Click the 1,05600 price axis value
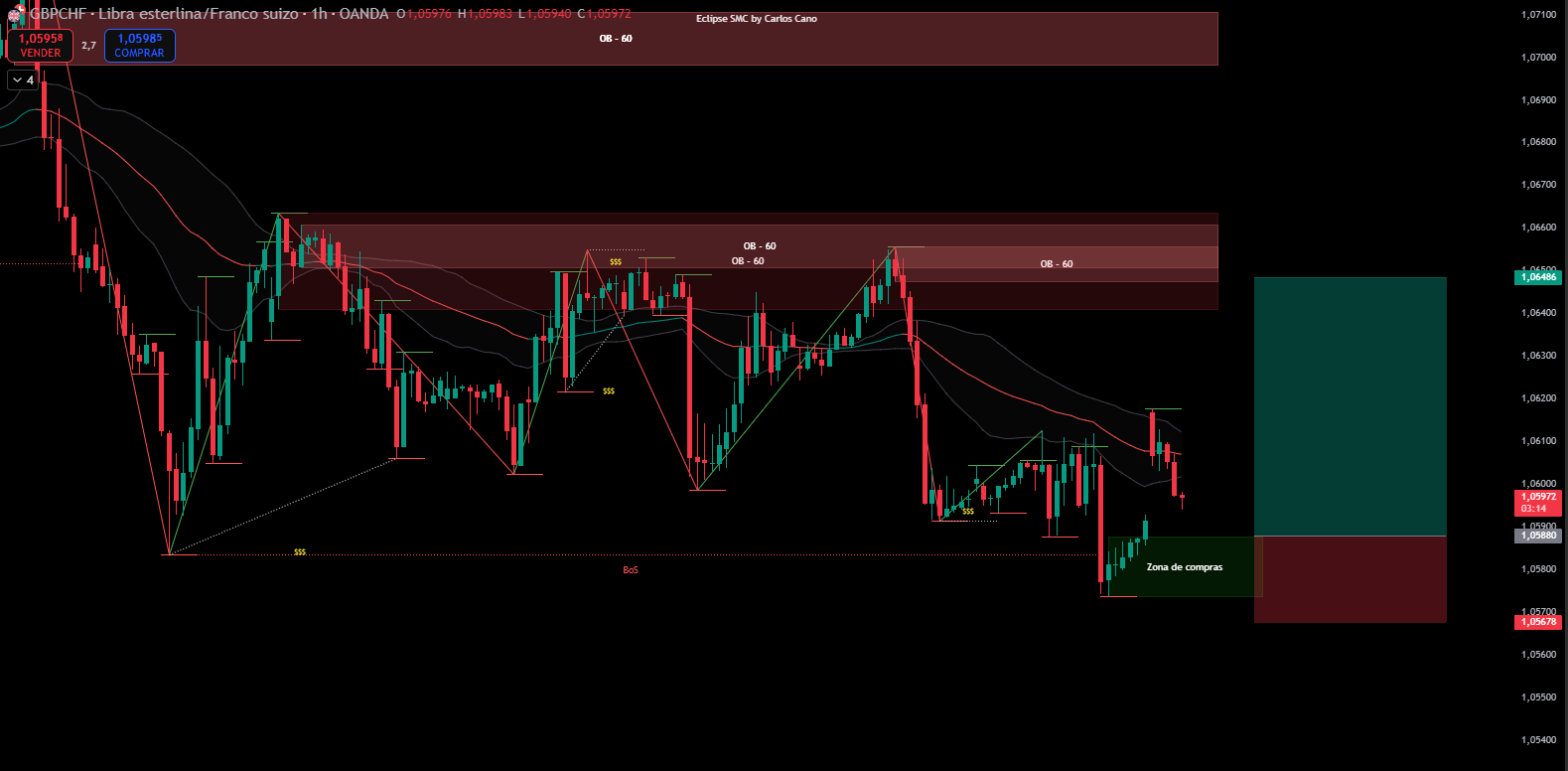The image size is (1568, 771). [1538, 655]
